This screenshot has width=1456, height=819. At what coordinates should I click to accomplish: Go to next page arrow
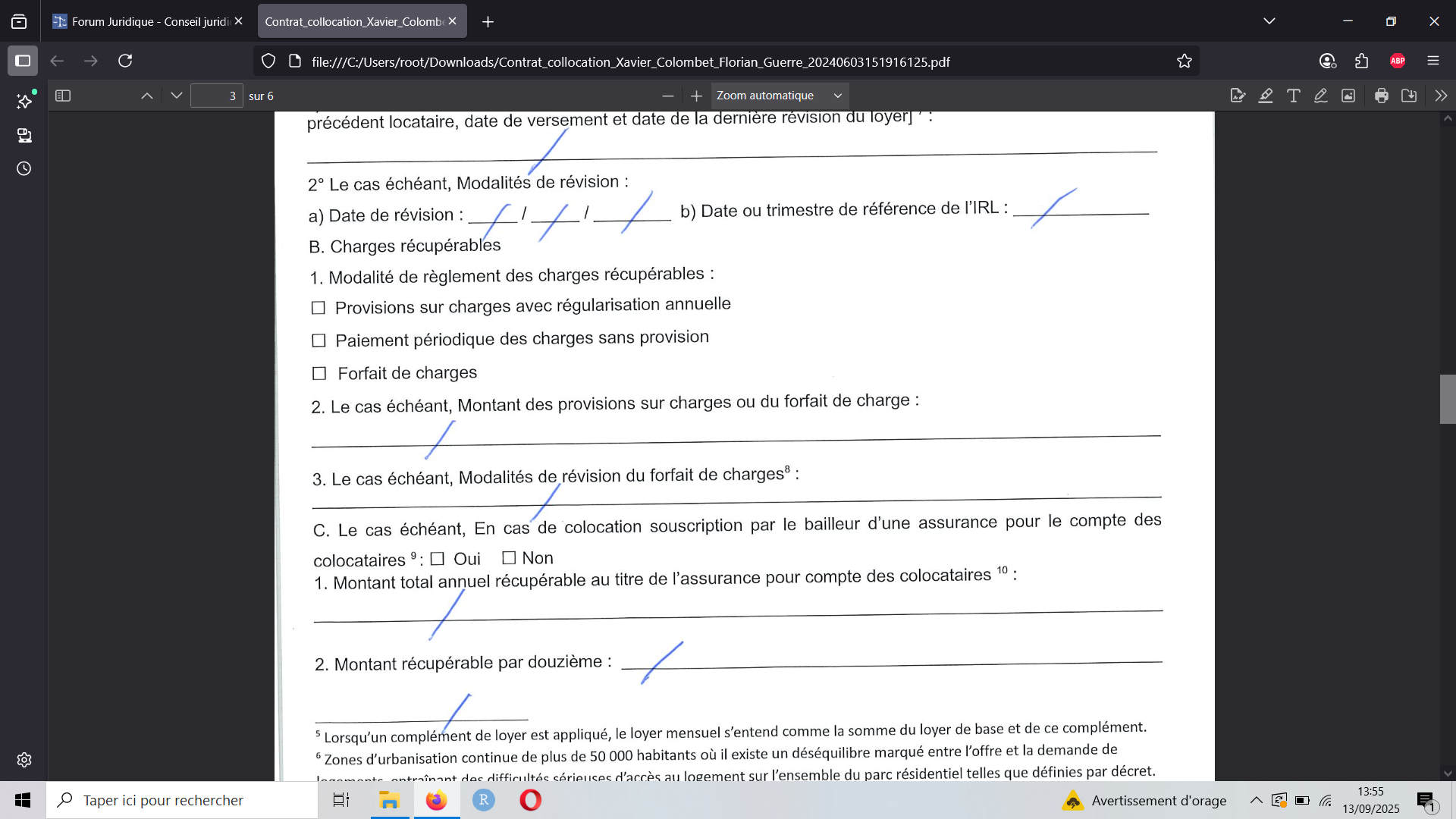tap(177, 96)
